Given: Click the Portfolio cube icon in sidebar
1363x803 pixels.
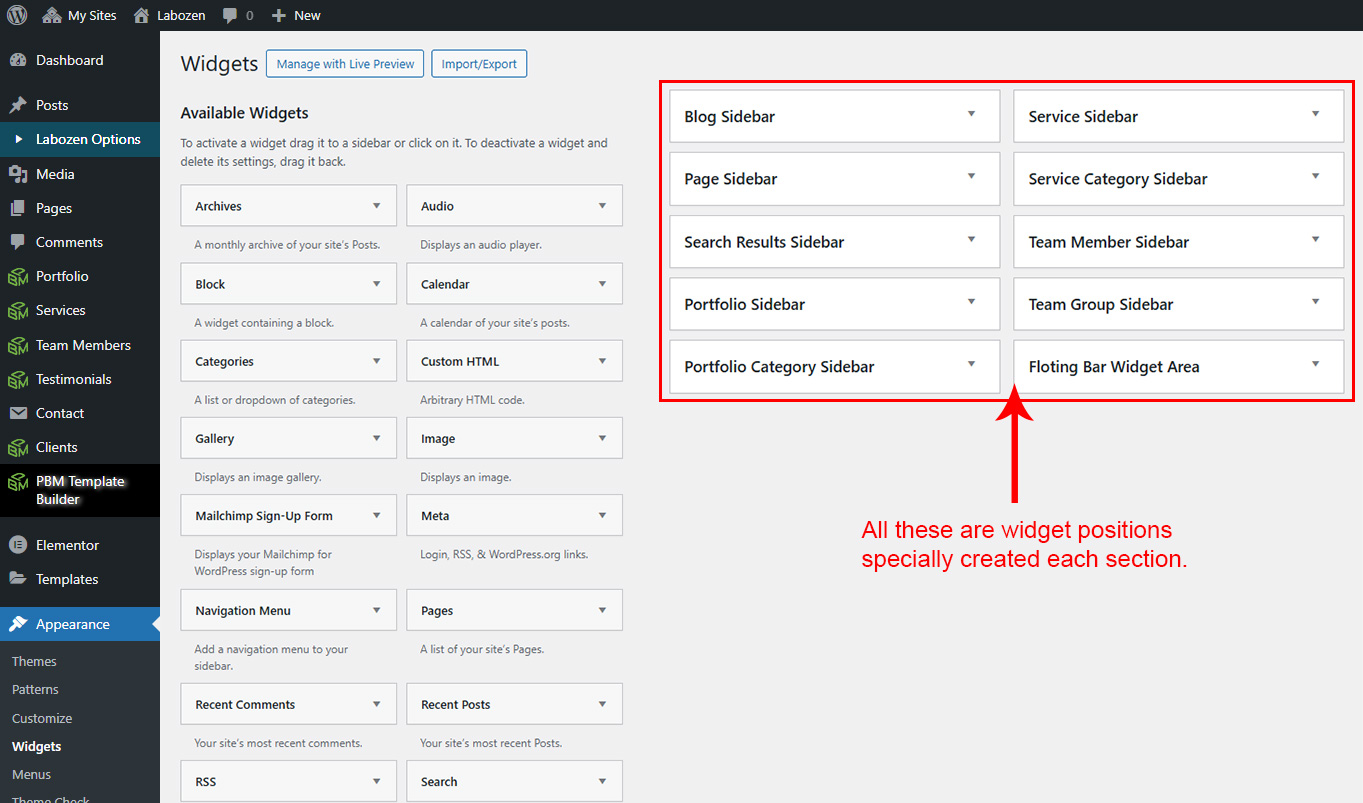Looking at the screenshot, I should 18,276.
